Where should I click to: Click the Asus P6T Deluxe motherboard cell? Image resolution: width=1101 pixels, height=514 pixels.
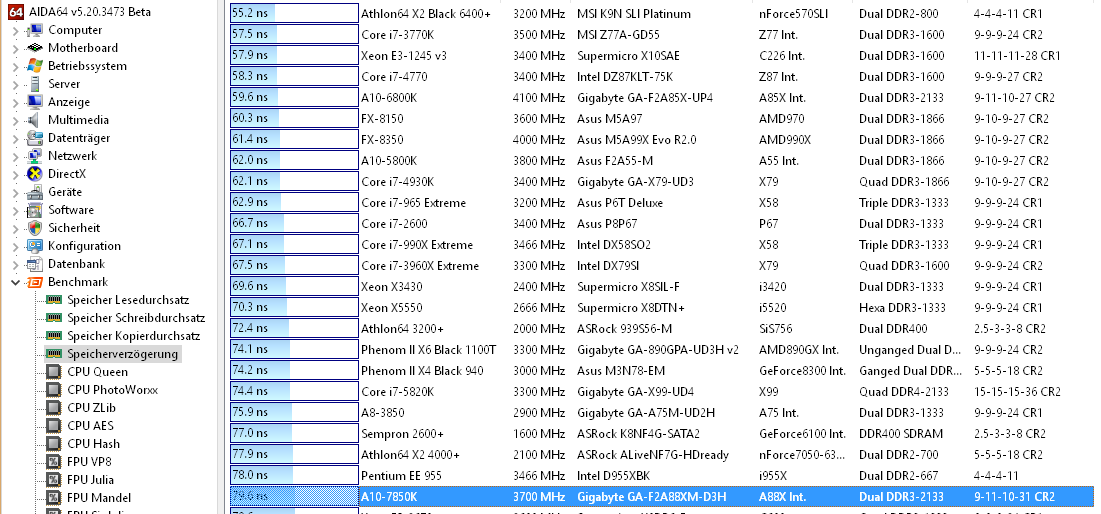[x=620, y=203]
